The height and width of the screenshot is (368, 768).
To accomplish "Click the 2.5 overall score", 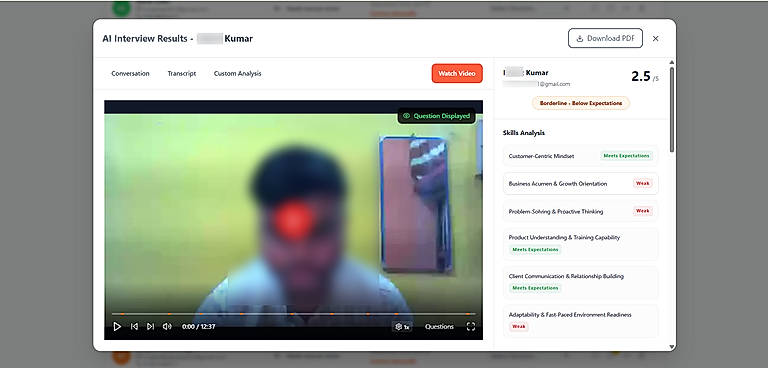I will click(x=641, y=76).
